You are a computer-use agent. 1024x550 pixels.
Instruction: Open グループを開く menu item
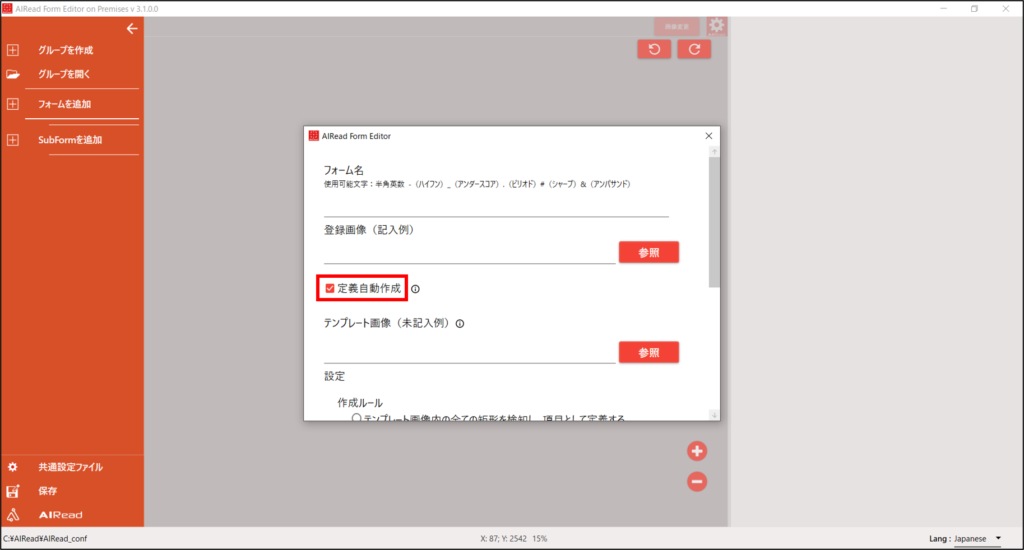pyautogui.click(x=64, y=74)
